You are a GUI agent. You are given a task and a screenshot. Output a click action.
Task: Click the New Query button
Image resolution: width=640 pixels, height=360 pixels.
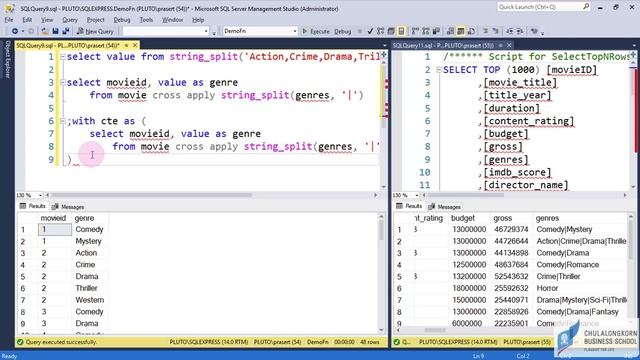tap(95, 31)
